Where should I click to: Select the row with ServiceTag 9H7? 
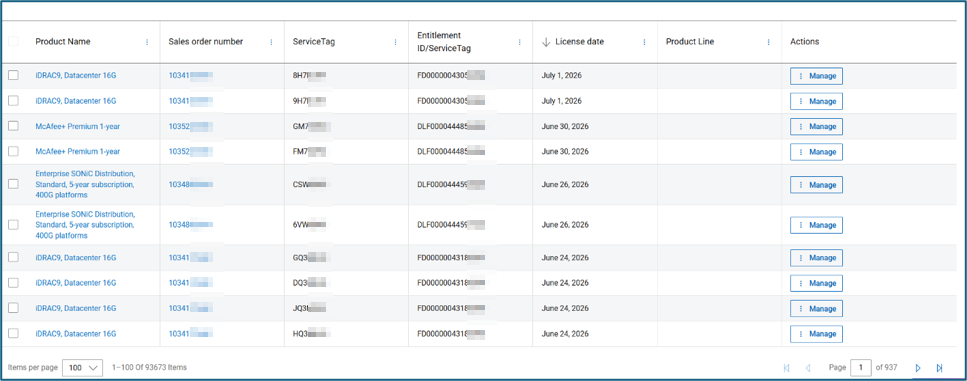point(14,100)
